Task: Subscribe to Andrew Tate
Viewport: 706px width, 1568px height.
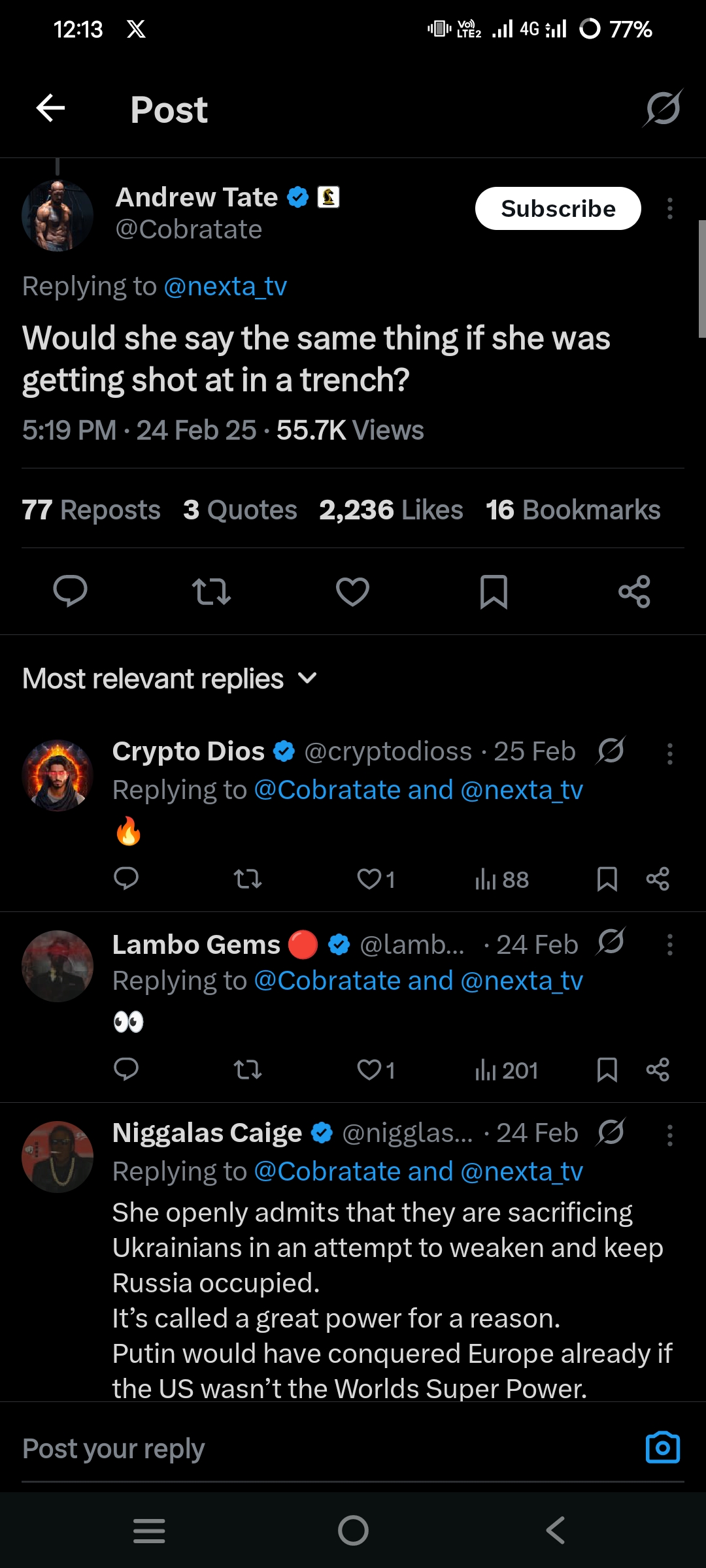Action: pos(558,208)
